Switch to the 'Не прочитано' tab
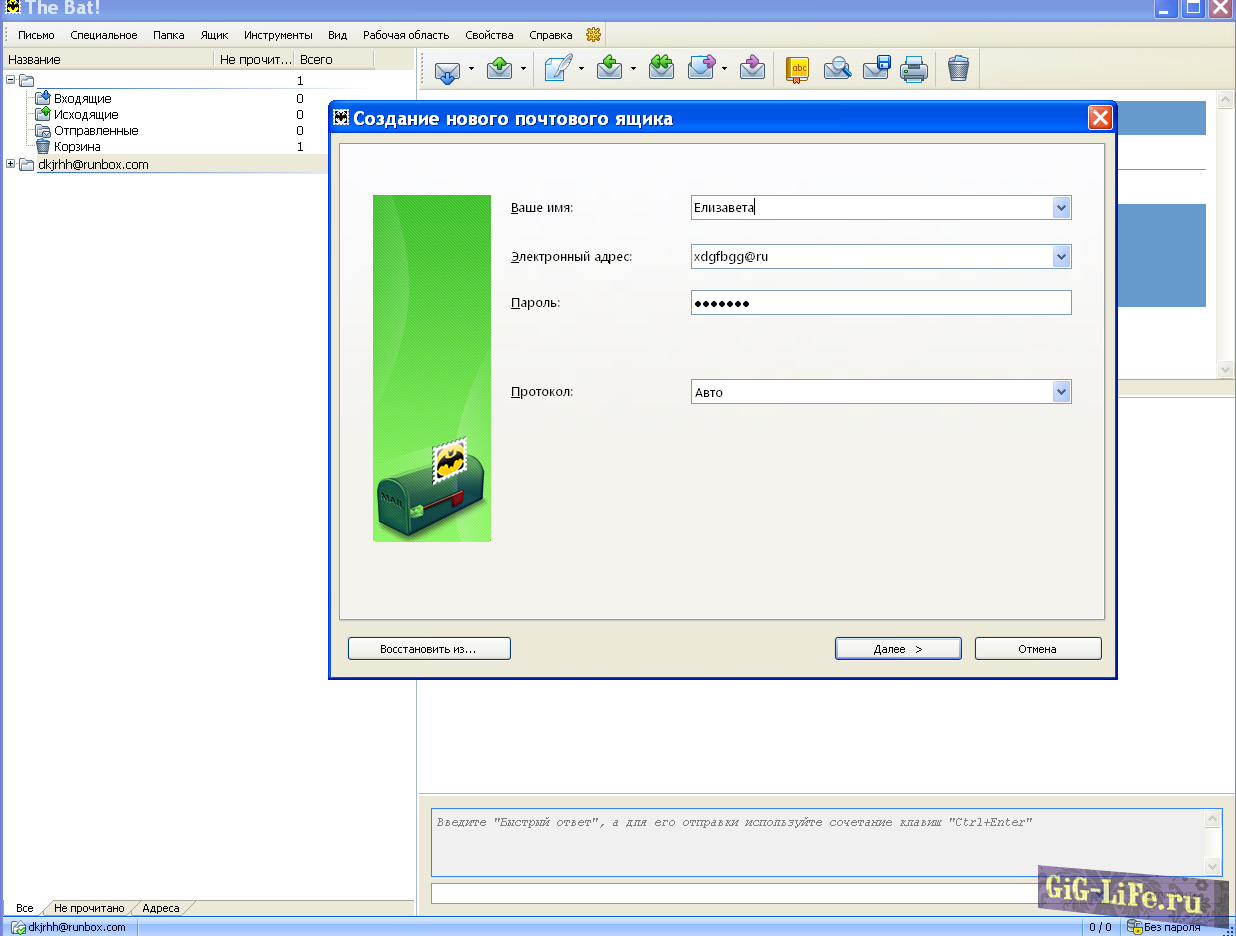The width and height of the screenshot is (1236, 936). pos(89,908)
